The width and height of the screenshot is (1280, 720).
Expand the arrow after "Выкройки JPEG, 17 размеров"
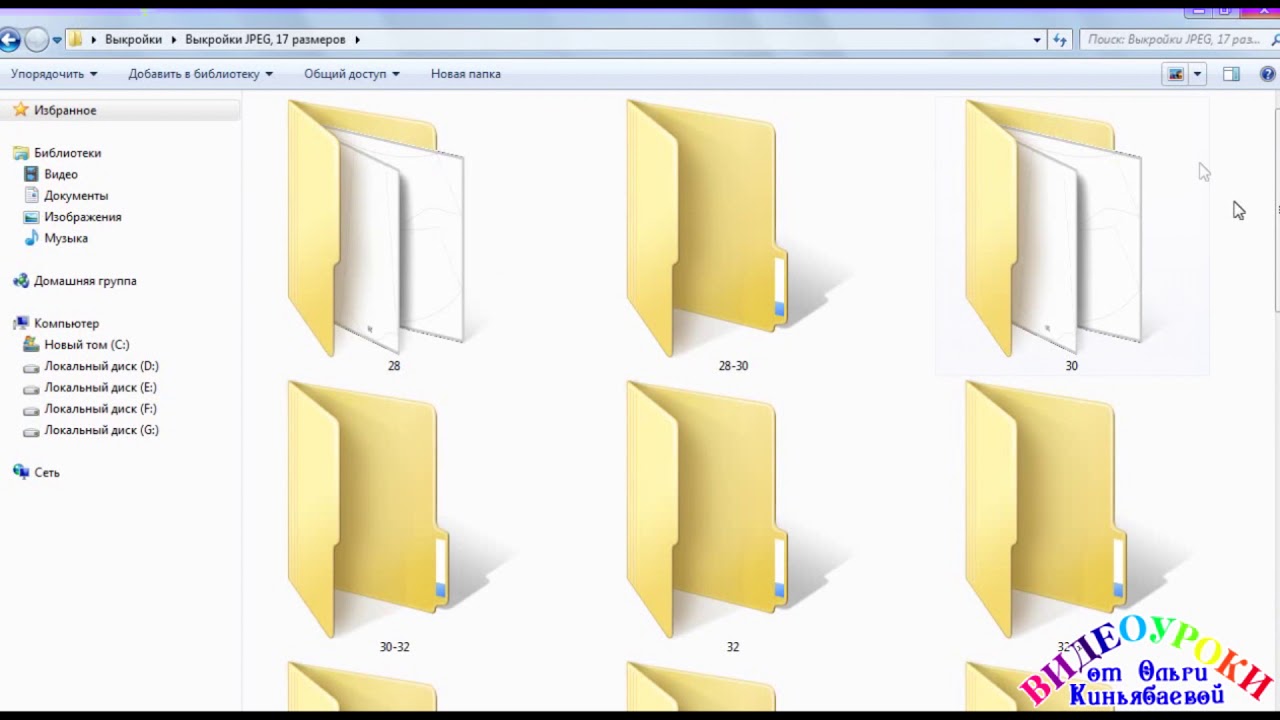(357, 40)
